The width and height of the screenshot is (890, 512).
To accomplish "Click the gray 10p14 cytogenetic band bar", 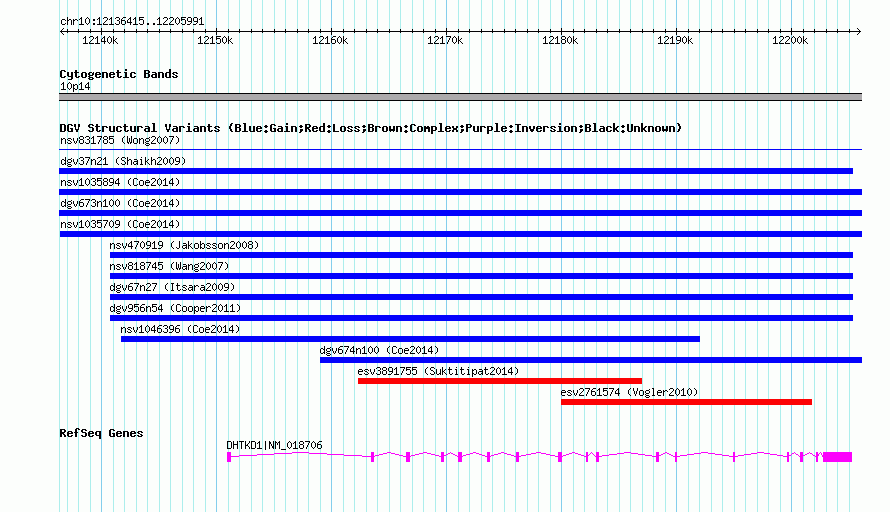I will tap(460, 97).
